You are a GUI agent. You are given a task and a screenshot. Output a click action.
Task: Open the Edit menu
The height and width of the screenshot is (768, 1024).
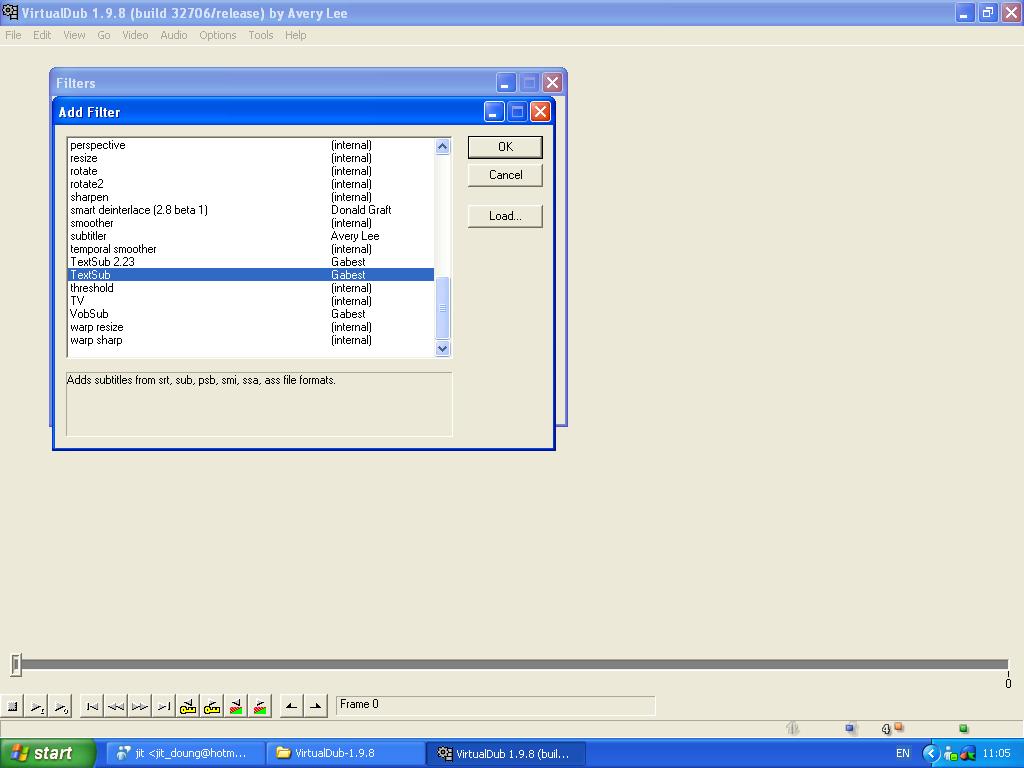pyautogui.click(x=42, y=35)
